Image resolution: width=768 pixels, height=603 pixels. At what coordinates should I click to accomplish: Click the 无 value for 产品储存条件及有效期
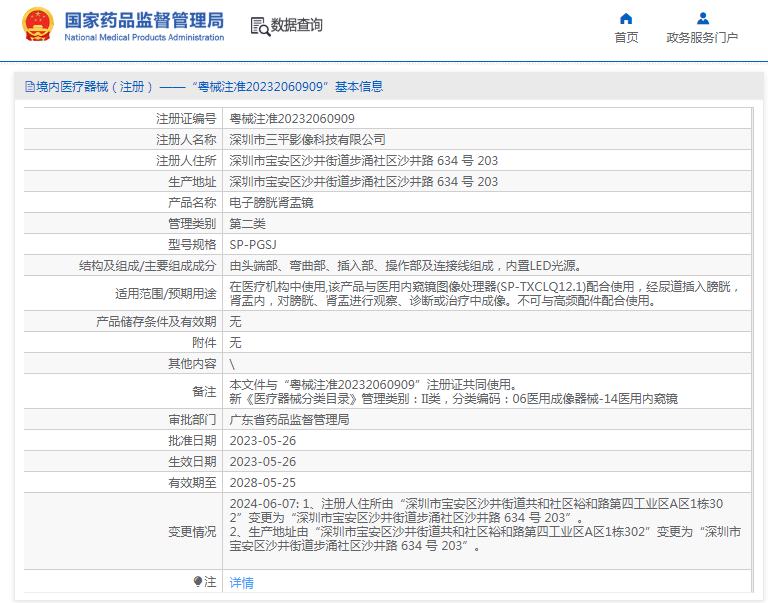[235, 322]
